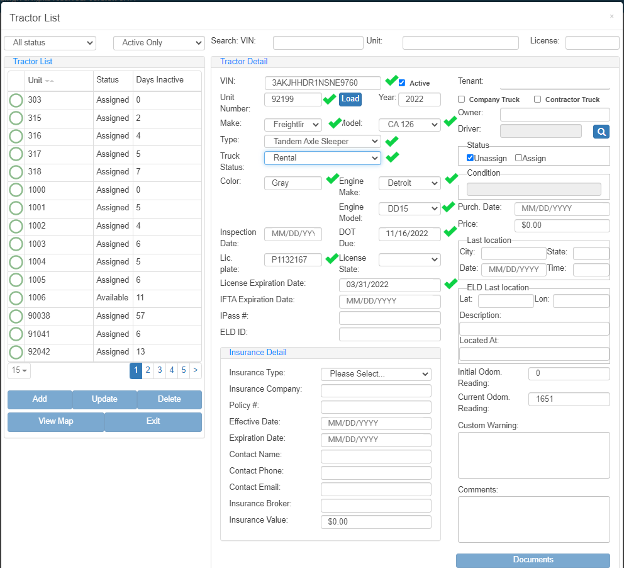The height and width of the screenshot is (568, 624).
Task: Check the Company Truck box
Action: coord(462,99)
